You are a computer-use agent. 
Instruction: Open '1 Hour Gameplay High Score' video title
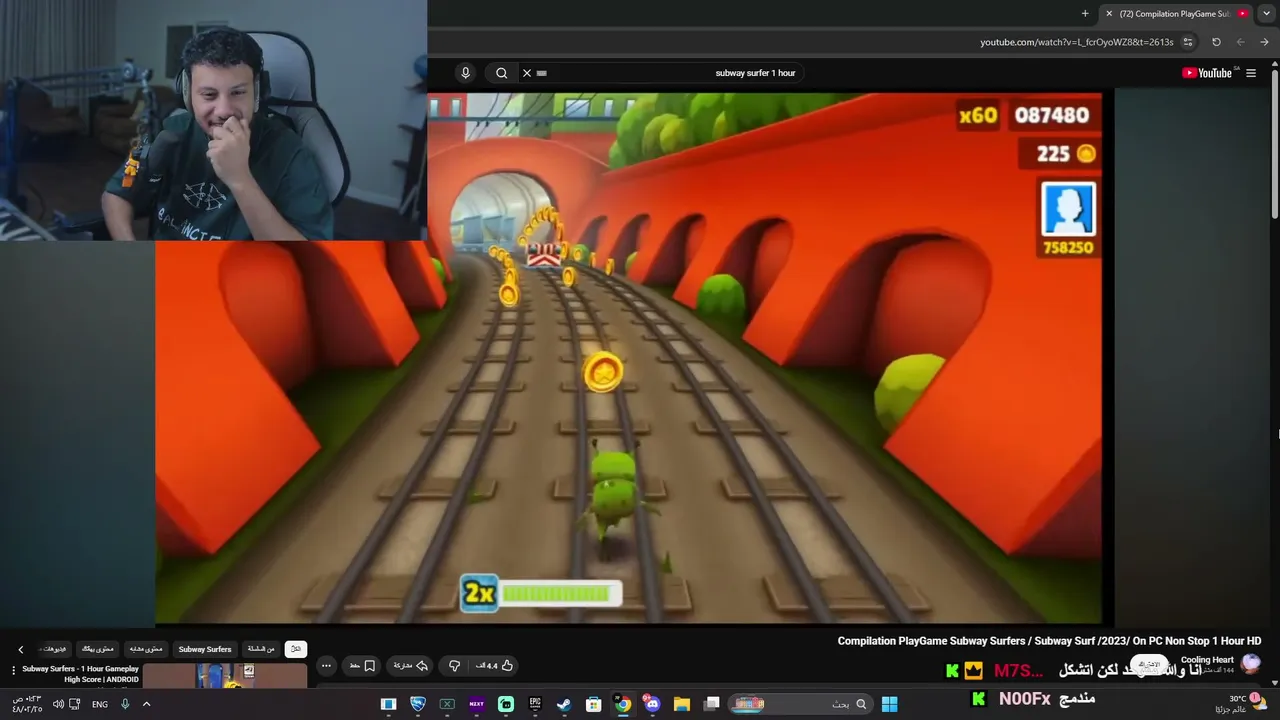81,674
